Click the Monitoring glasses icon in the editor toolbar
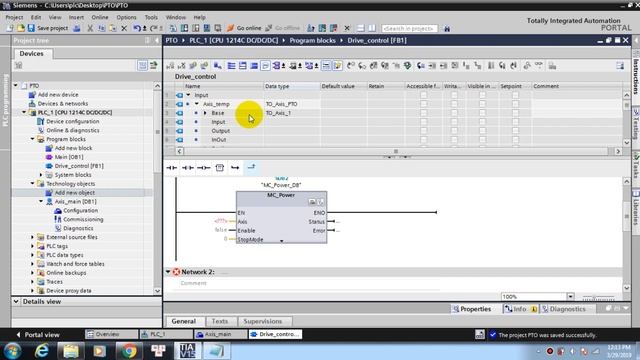Viewport: 640px width, 360px height. coord(539,65)
